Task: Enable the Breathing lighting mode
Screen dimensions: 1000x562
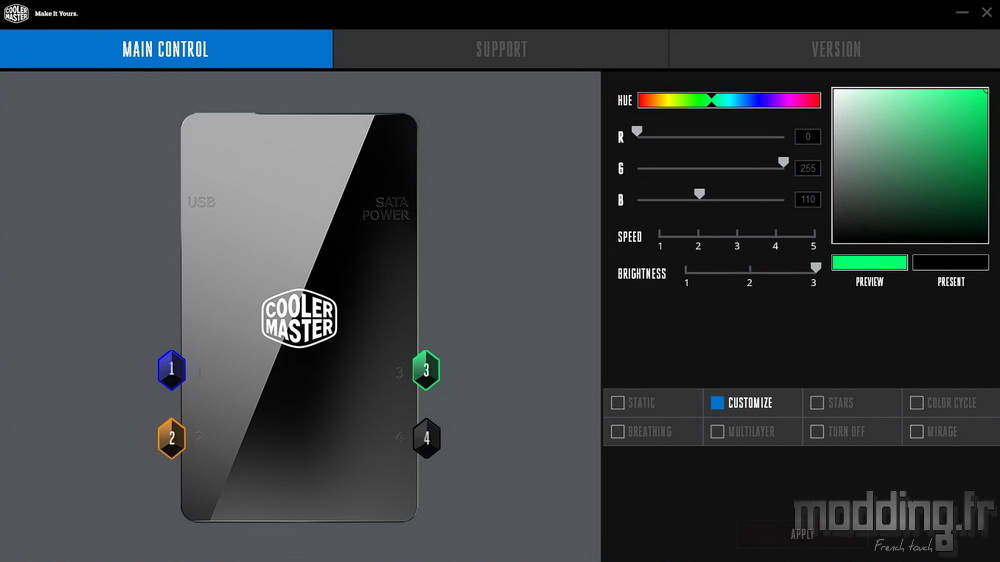Action: [x=617, y=432]
